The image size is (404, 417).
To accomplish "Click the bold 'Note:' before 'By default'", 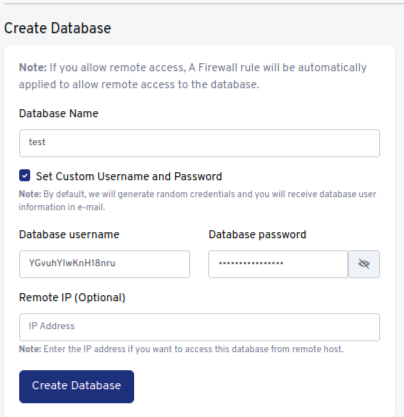I will pyautogui.click(x=30, y=194).
